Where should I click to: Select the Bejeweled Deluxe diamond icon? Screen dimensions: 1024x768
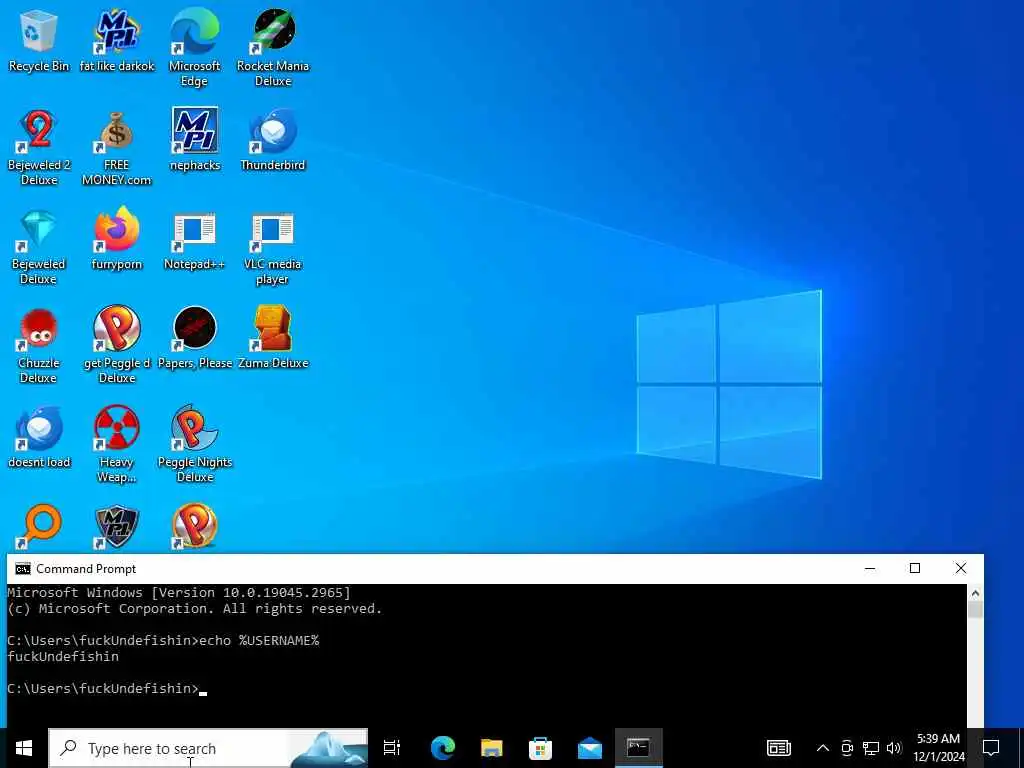pos(39,246)
